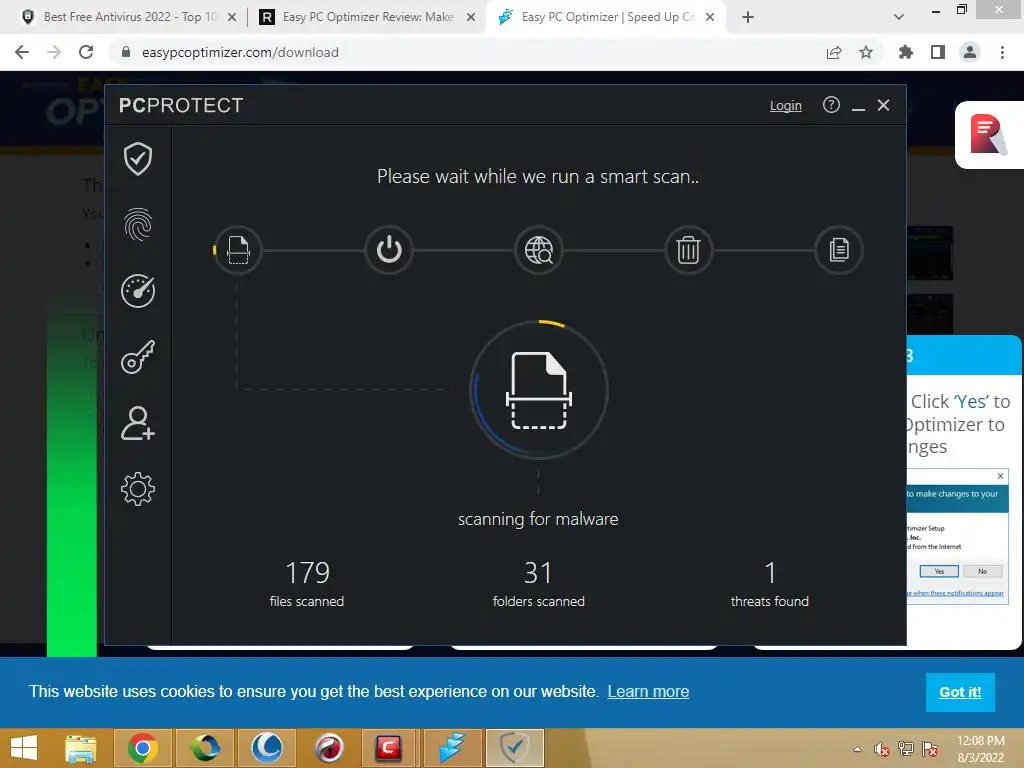The height and width of the screenshot is (768, 1024).
Task: Open Chrome three-dot menu
Action: (1002, 52)
